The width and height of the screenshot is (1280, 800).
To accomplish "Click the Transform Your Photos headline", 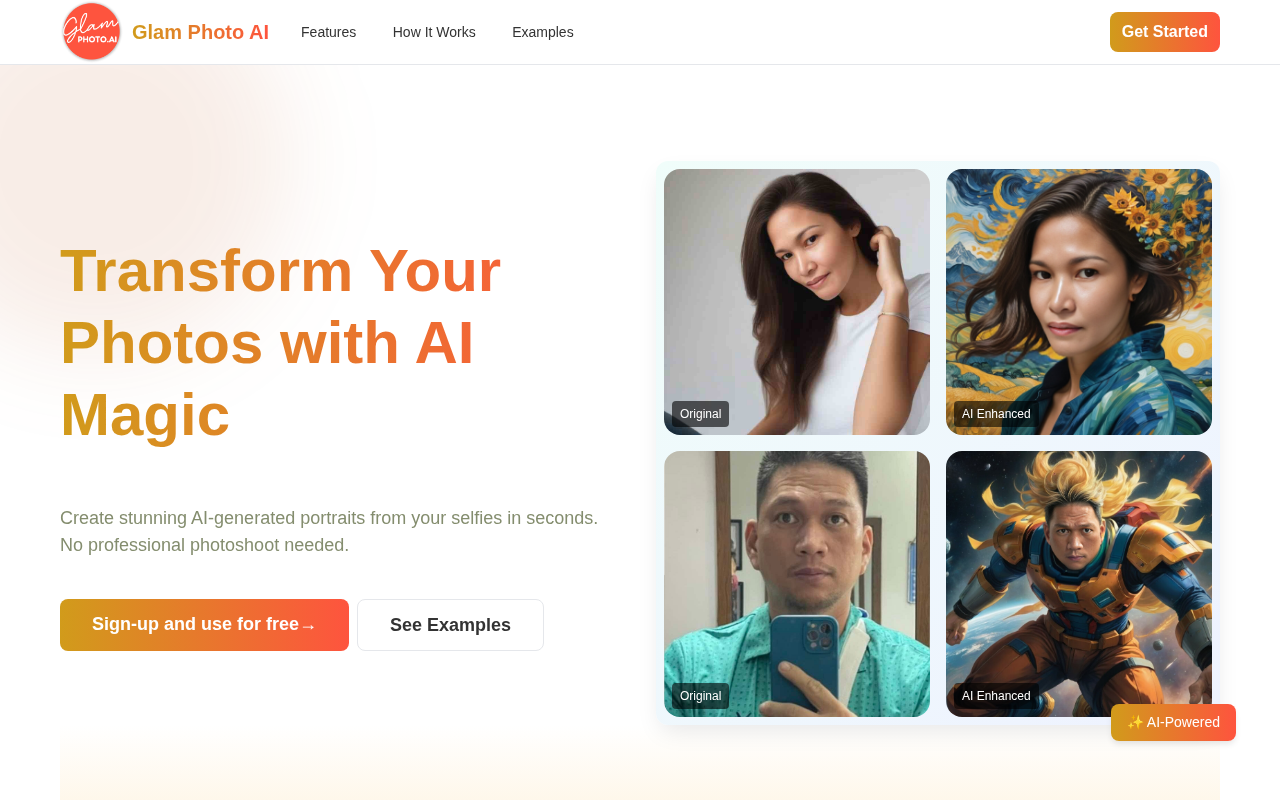I will click(x=281, y=342).
